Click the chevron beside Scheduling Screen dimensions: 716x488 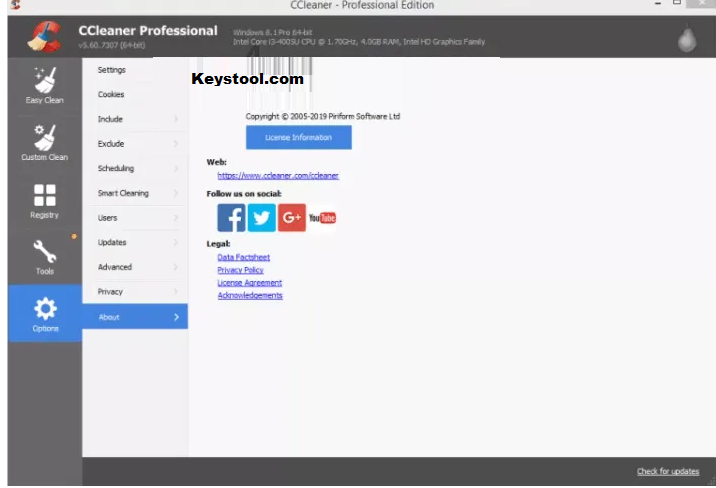click(x=176, y=168)
